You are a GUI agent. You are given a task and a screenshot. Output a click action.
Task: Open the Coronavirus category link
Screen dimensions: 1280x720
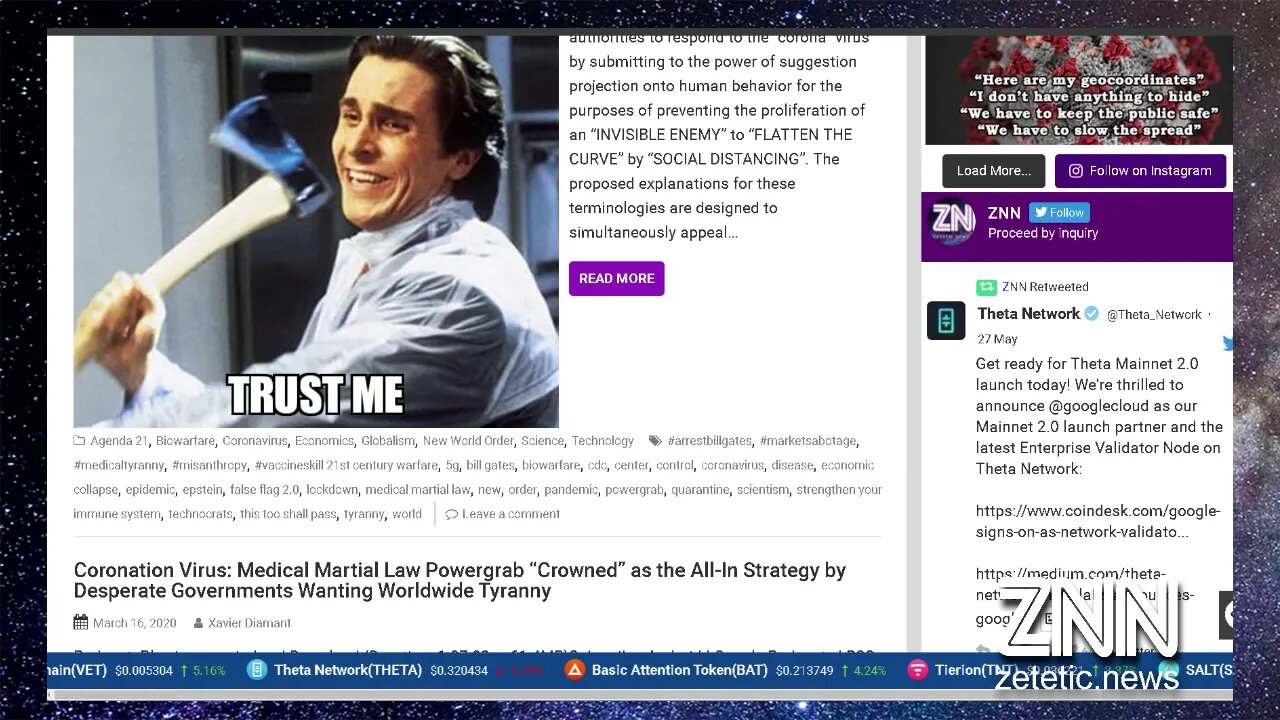255,441
